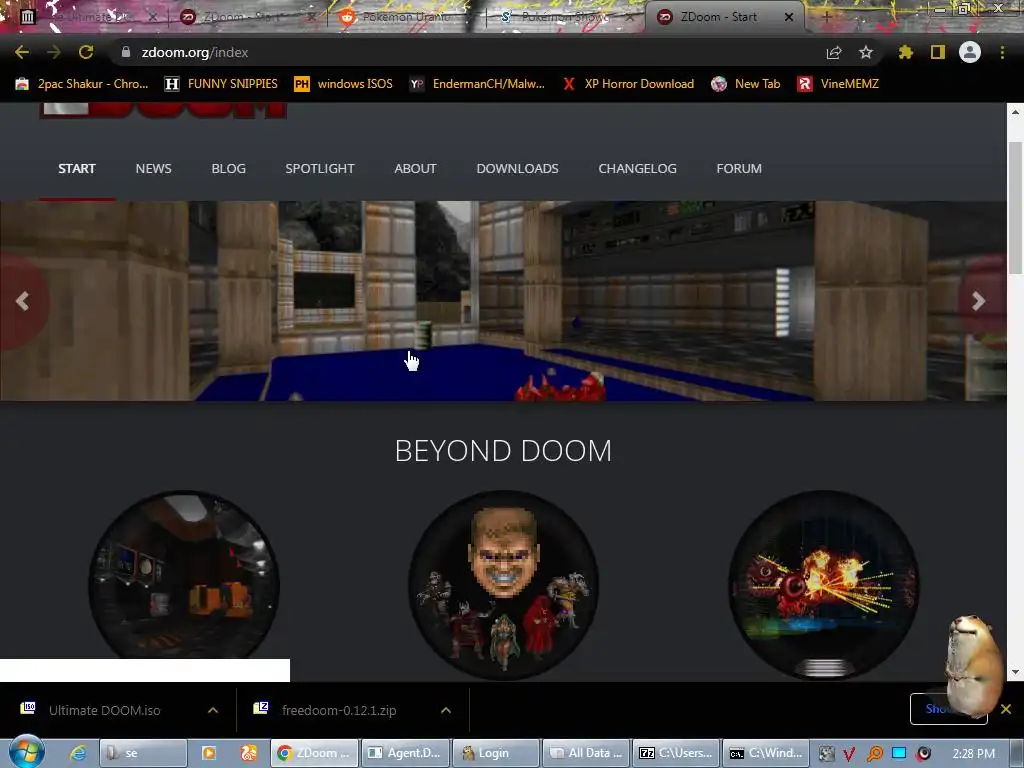Click the scrollbar down arrow
This screenshot has width=1024, height=768.
point(1015,672)
